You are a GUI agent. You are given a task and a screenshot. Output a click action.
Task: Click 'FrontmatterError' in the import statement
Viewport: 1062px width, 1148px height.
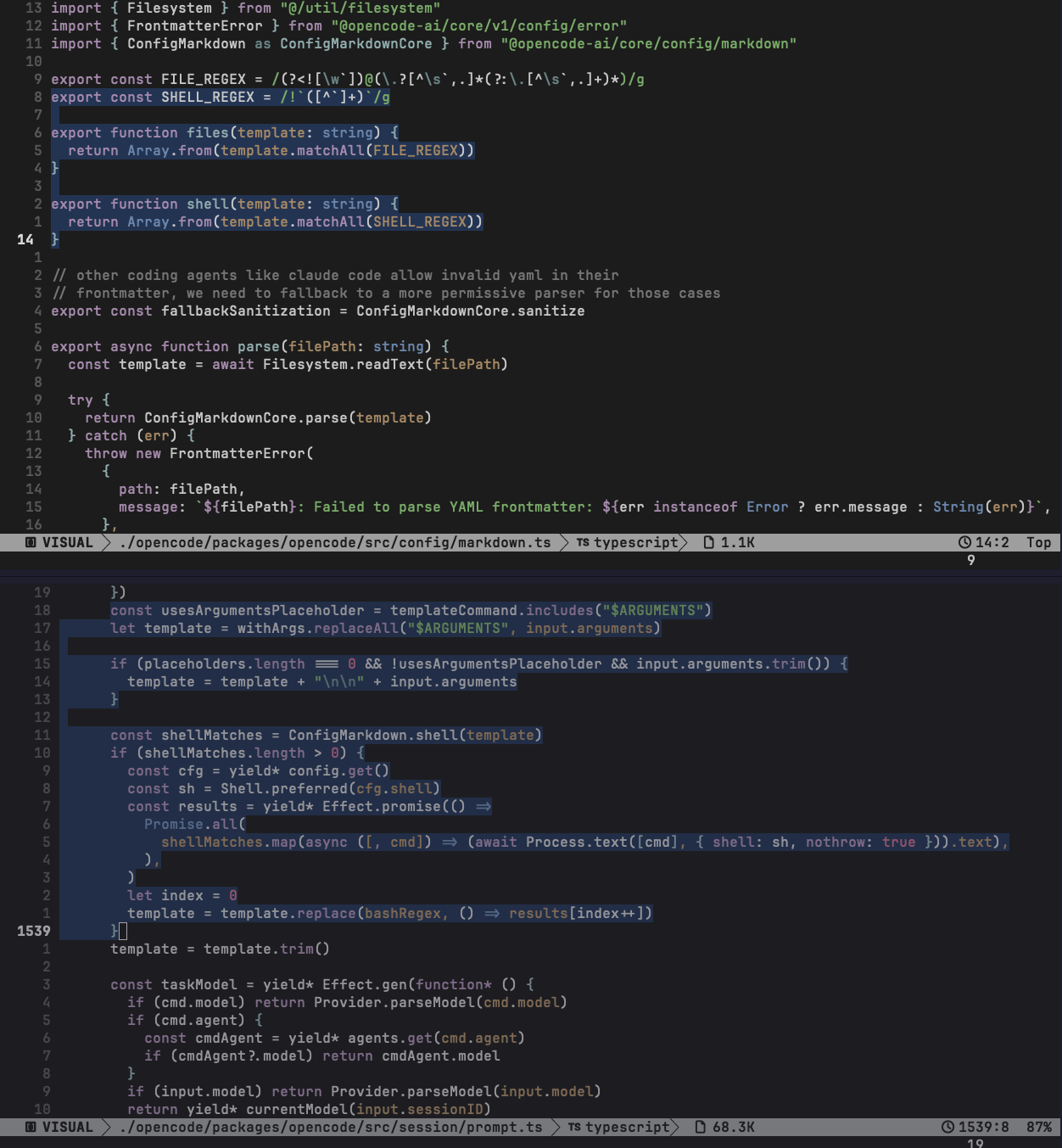click(x=195, y=25)
